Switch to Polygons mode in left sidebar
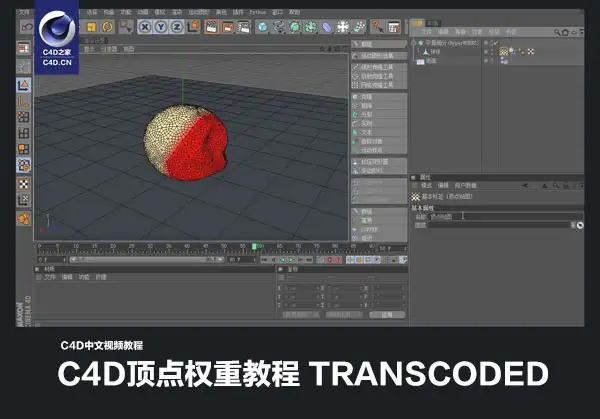Screen dimensions: 600x419 point(24,149)
